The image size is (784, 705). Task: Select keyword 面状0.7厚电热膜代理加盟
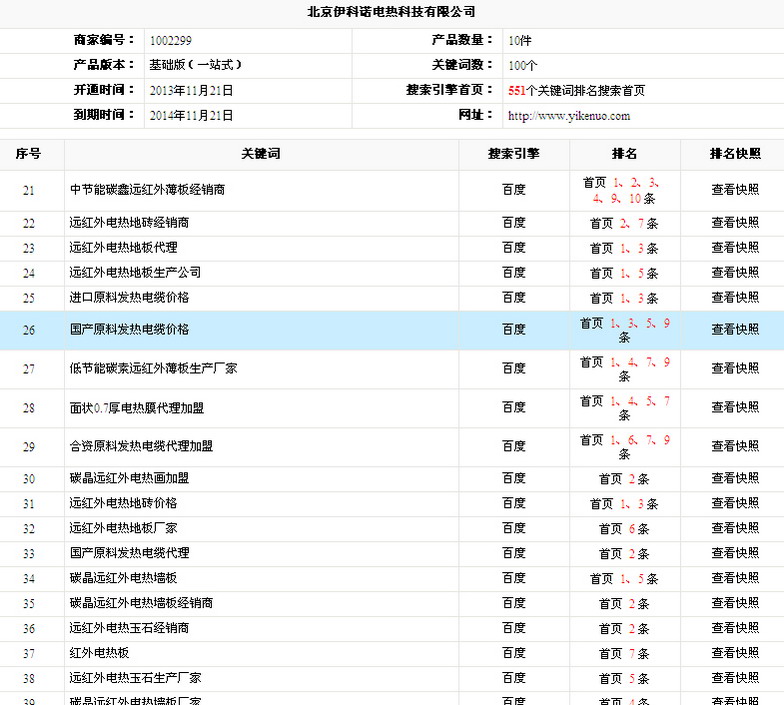click(136, 408)
